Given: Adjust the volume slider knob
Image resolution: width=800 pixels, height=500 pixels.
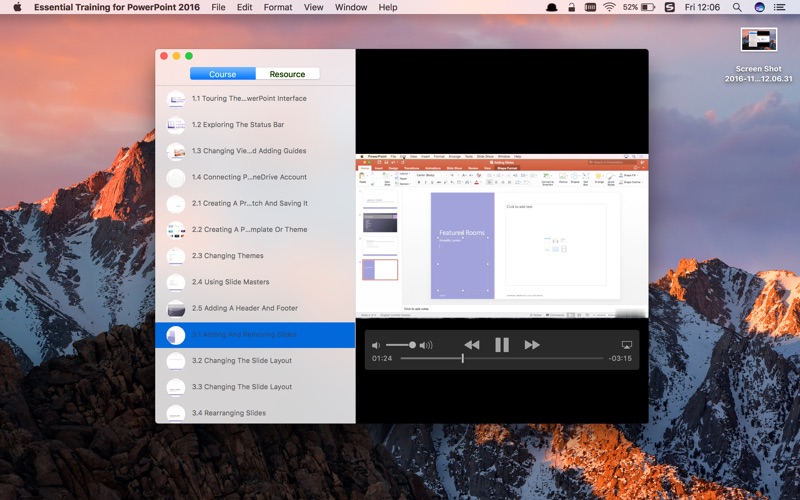Looking at the screenshot, I should pos(412,345).
